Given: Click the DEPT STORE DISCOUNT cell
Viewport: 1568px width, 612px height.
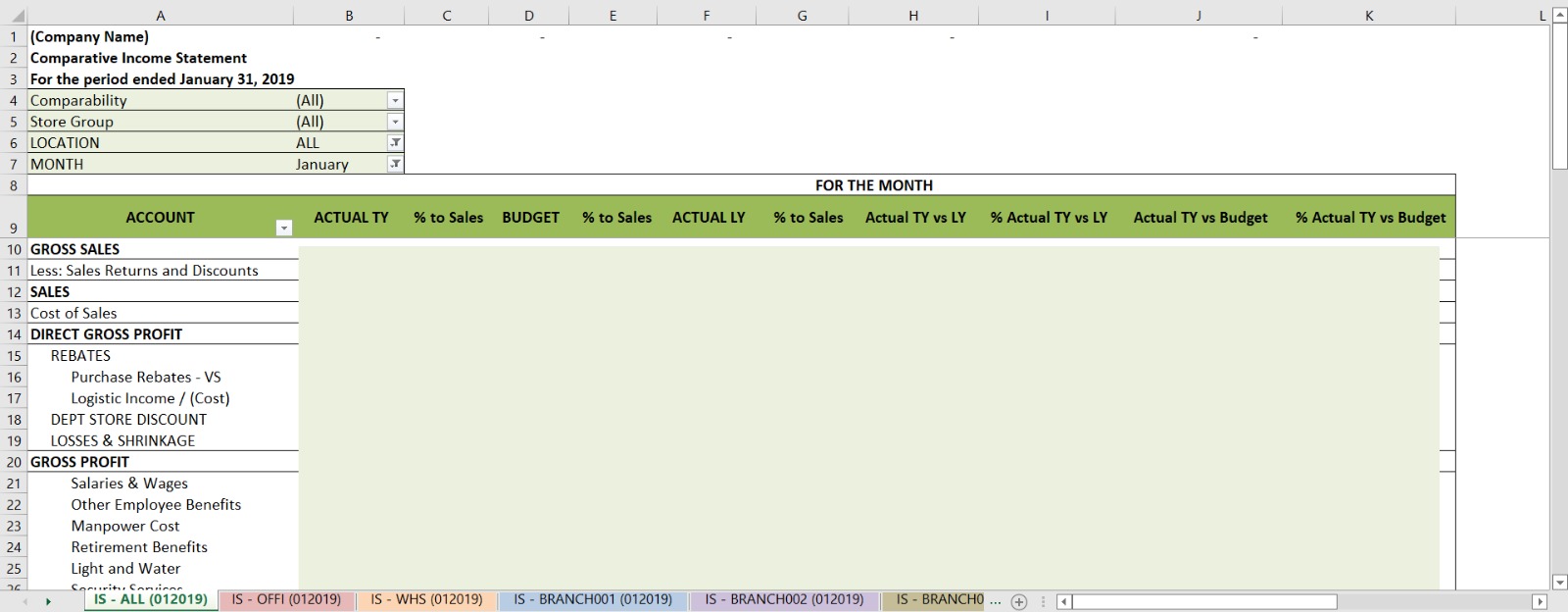Looking at the screenshot, I should (x=128, y=420).
